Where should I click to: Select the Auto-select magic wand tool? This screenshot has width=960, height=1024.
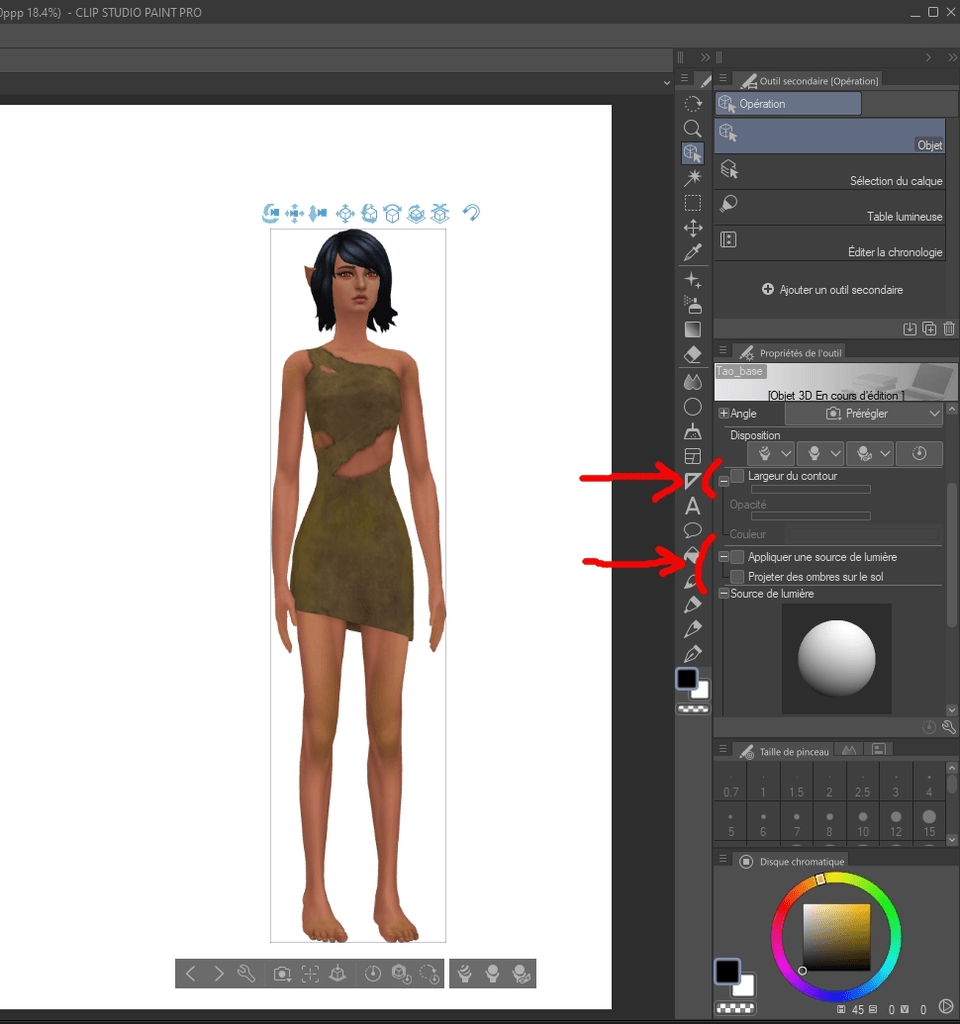(x=692, y=177)
